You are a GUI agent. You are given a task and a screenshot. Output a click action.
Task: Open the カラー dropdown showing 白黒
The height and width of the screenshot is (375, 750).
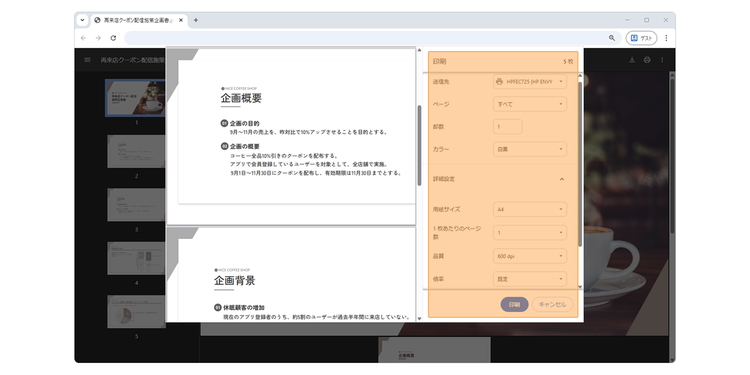pos(530,149)
